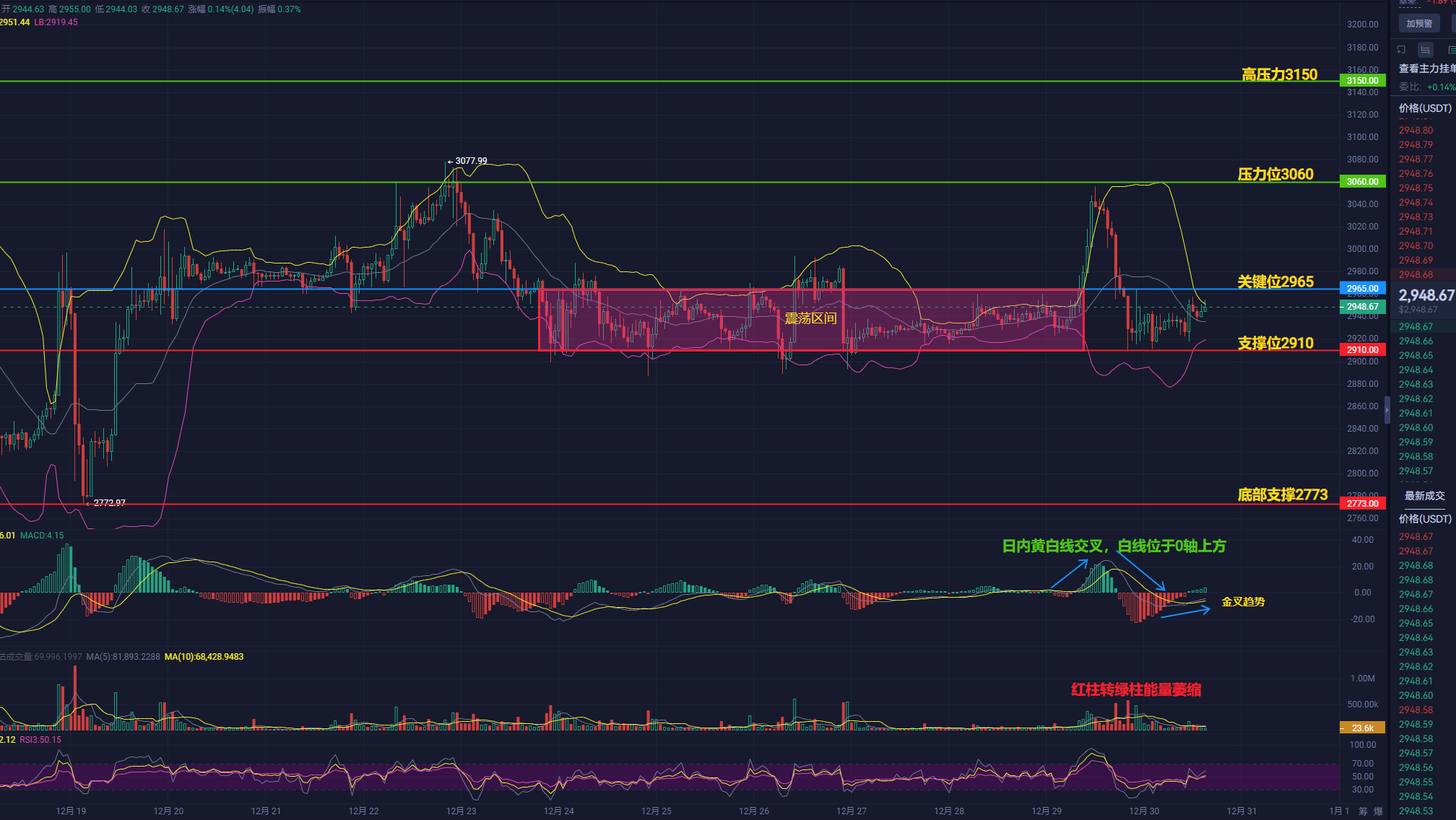Select the 最新成交 recent trades tab
Image resolution: width=1456 pixels, height=820 pixels.
[1424, 496]
